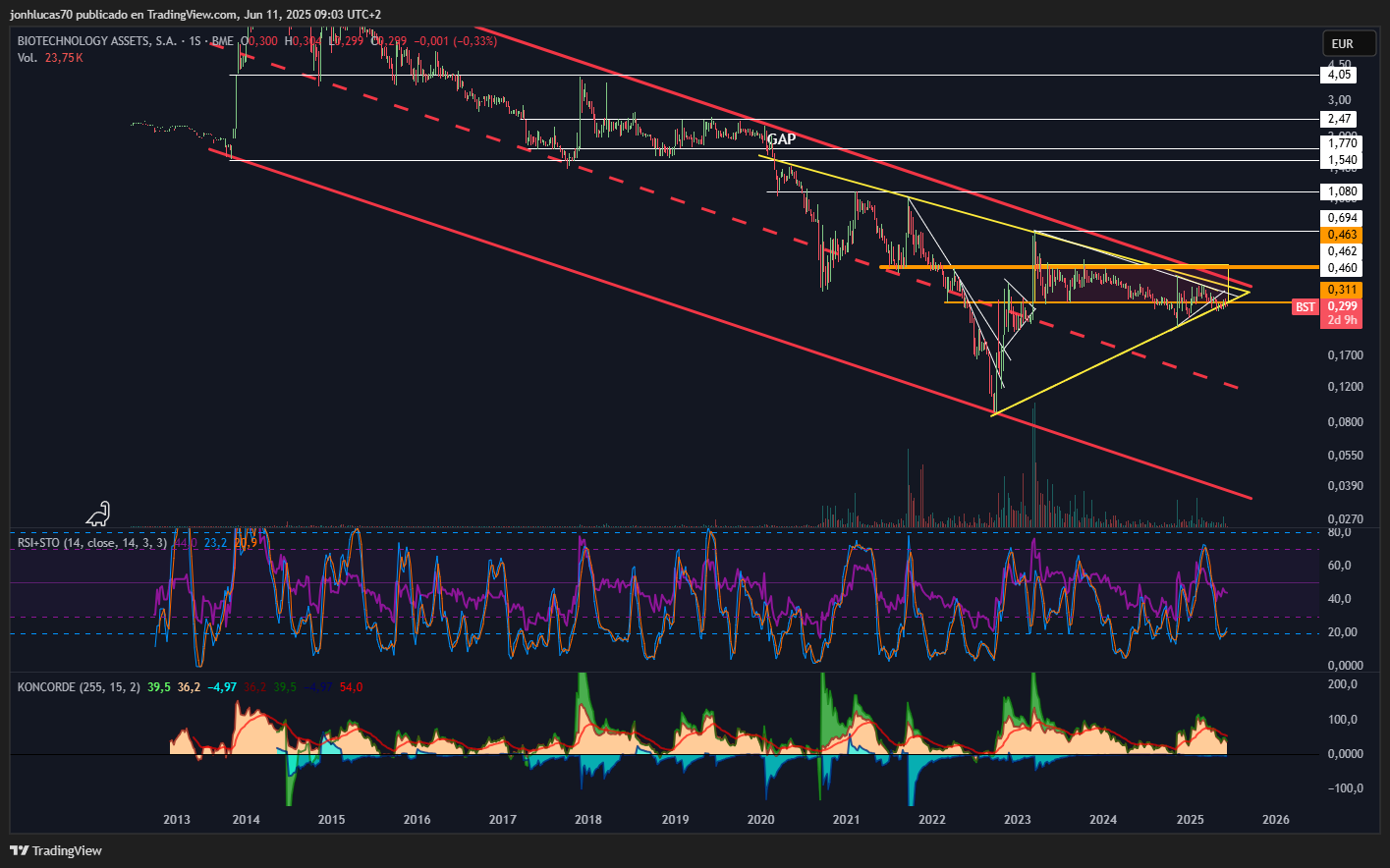Click the 0,460 price level label
The width and height of the screenshot is (1390, 868).
point(1343,268)
